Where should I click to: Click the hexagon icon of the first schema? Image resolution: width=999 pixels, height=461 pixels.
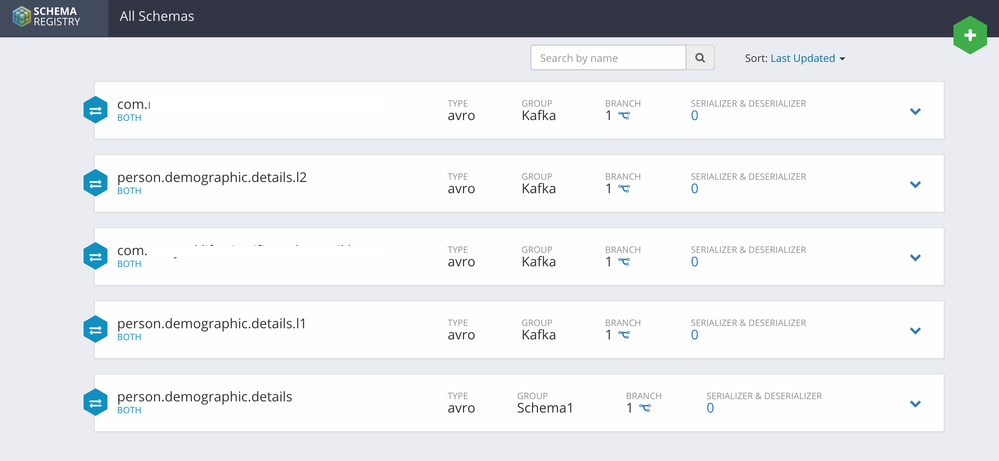[x=95, y=111]
